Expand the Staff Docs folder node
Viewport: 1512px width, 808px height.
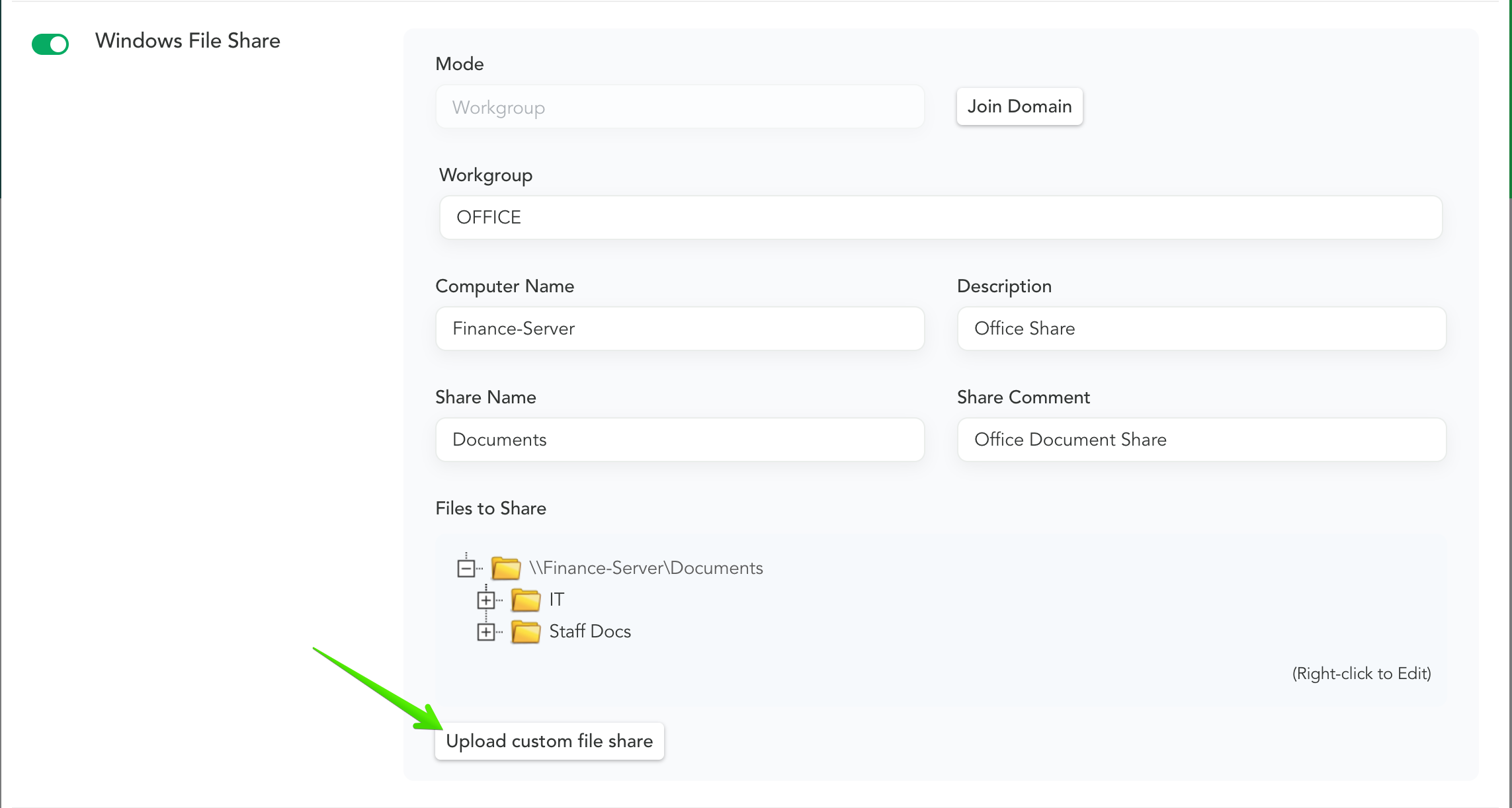tap(486, 631)
